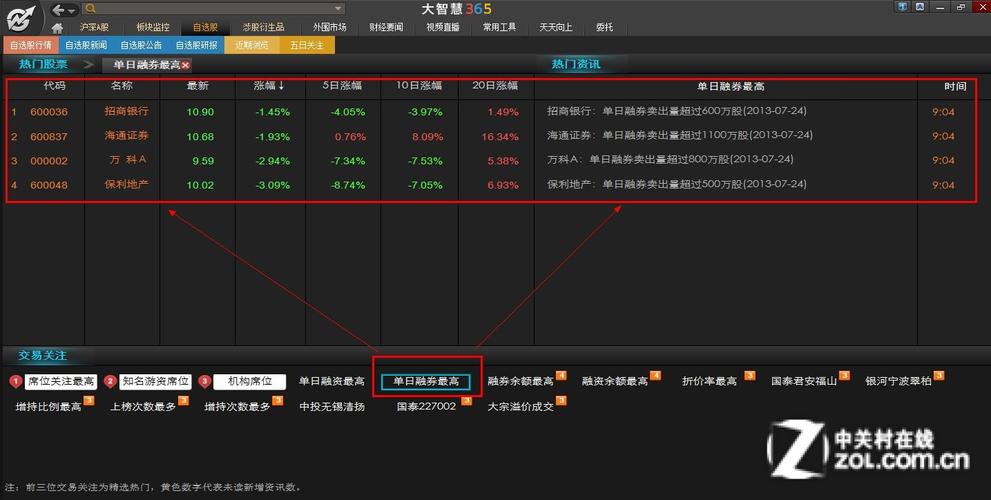Click the 大智慧 arrow logo icon
Viewport: 991px width, 500px height.
point(21,18)
